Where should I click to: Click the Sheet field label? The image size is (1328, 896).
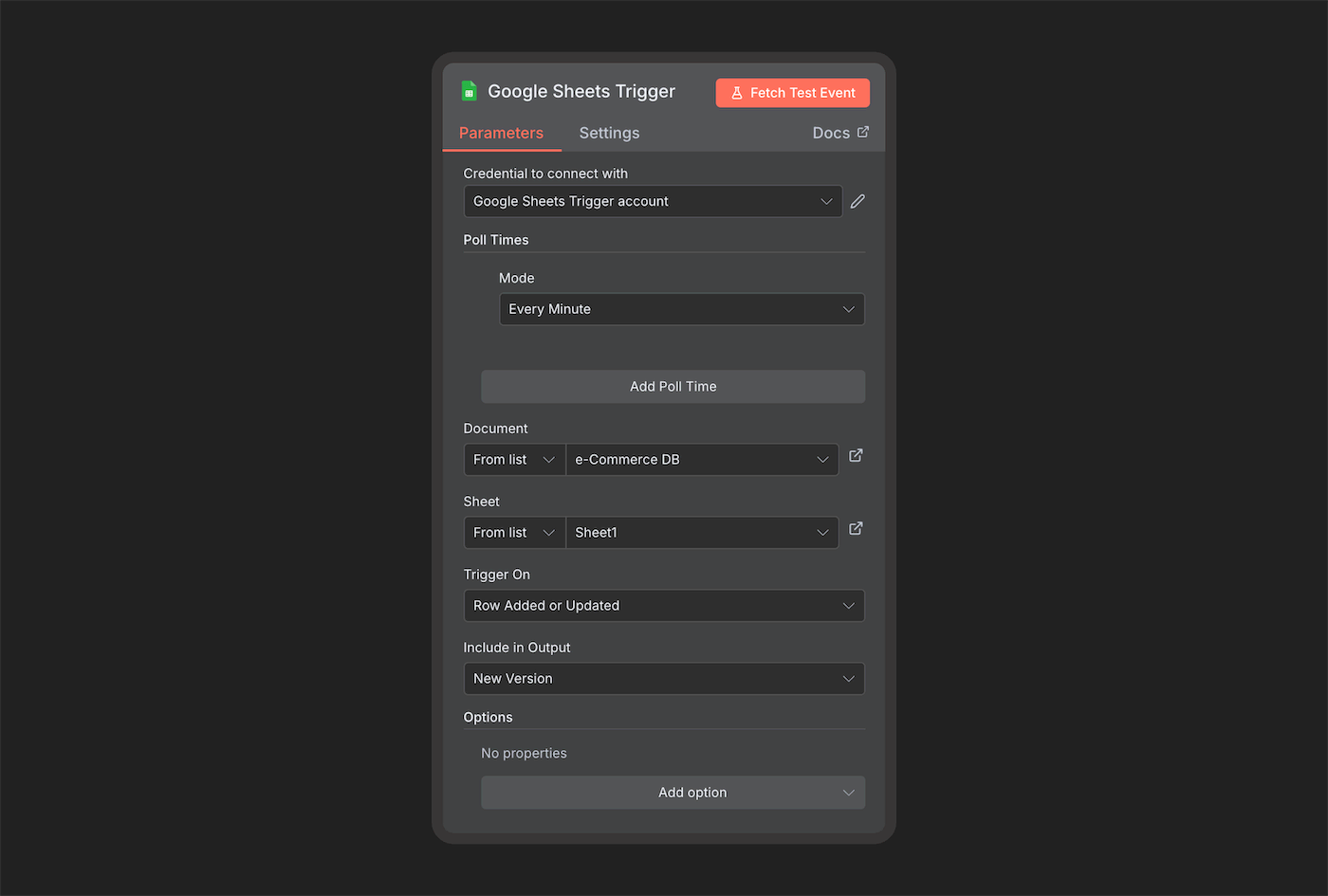point(481,502)
